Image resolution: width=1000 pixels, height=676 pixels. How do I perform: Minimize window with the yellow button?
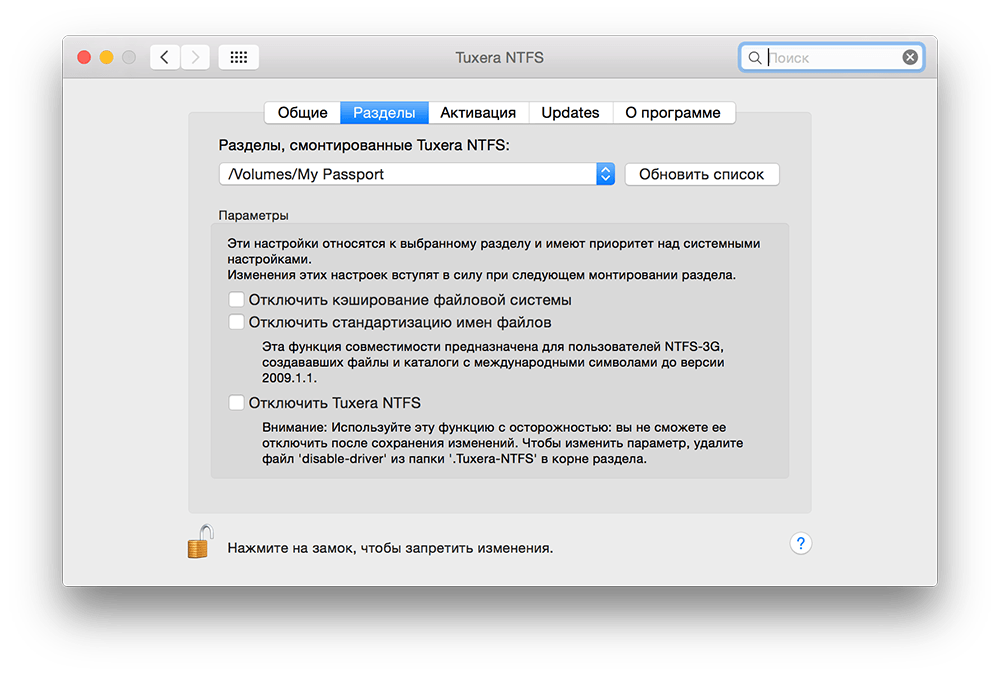click(107, 57)
